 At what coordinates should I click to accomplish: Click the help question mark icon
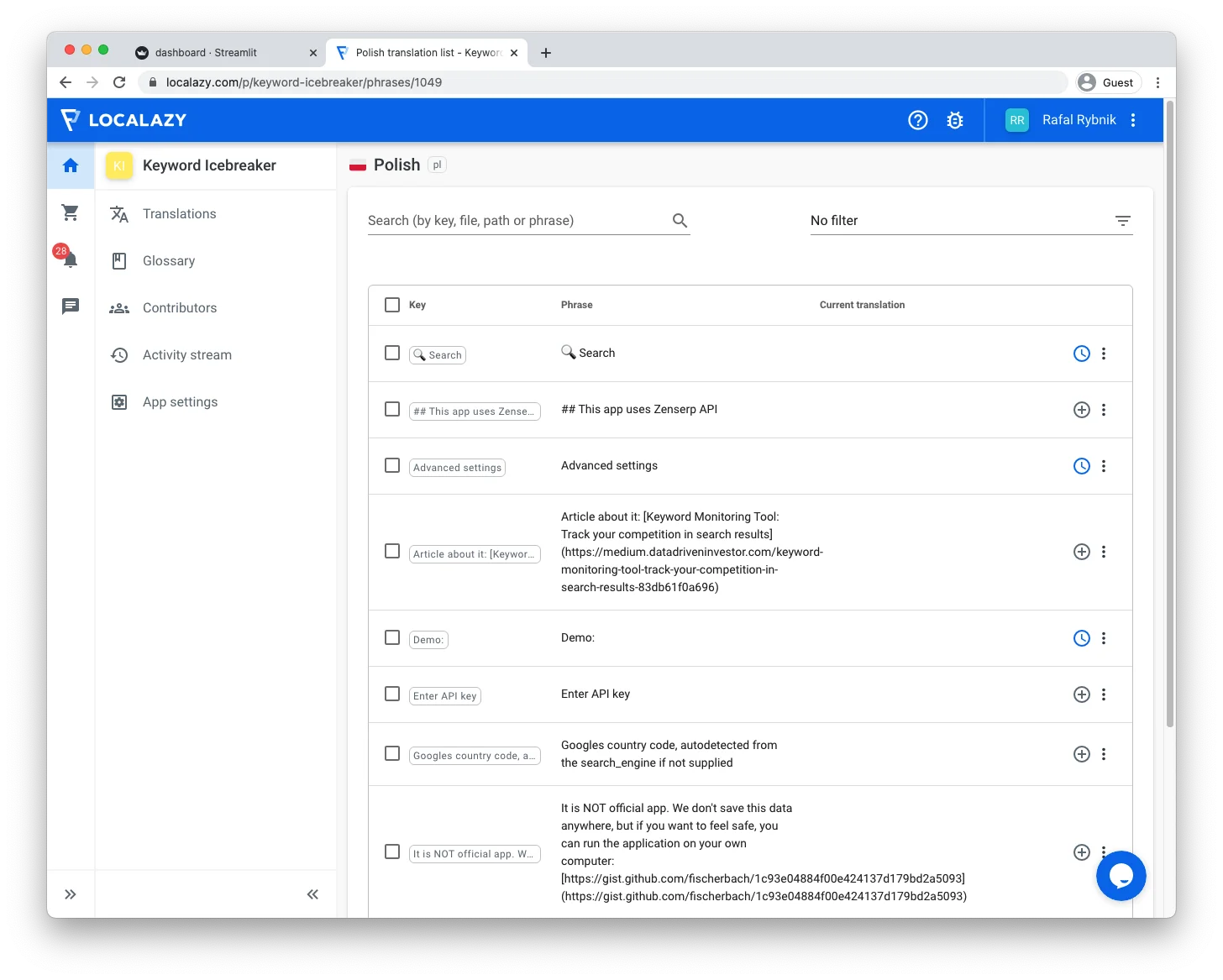(x=918, y=120)
